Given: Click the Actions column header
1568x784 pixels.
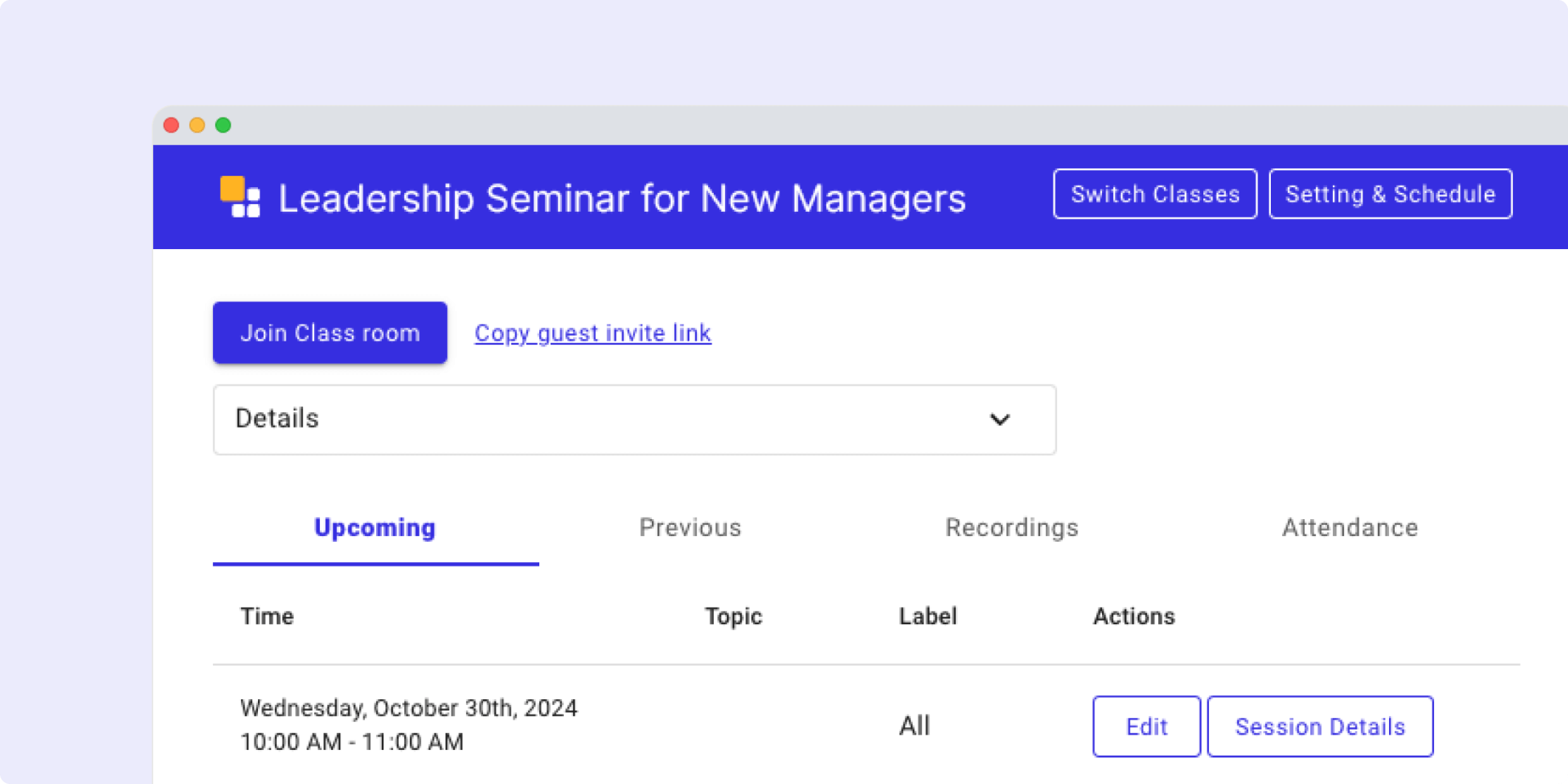Looking at the screenshot, I should coord(1134,616).
